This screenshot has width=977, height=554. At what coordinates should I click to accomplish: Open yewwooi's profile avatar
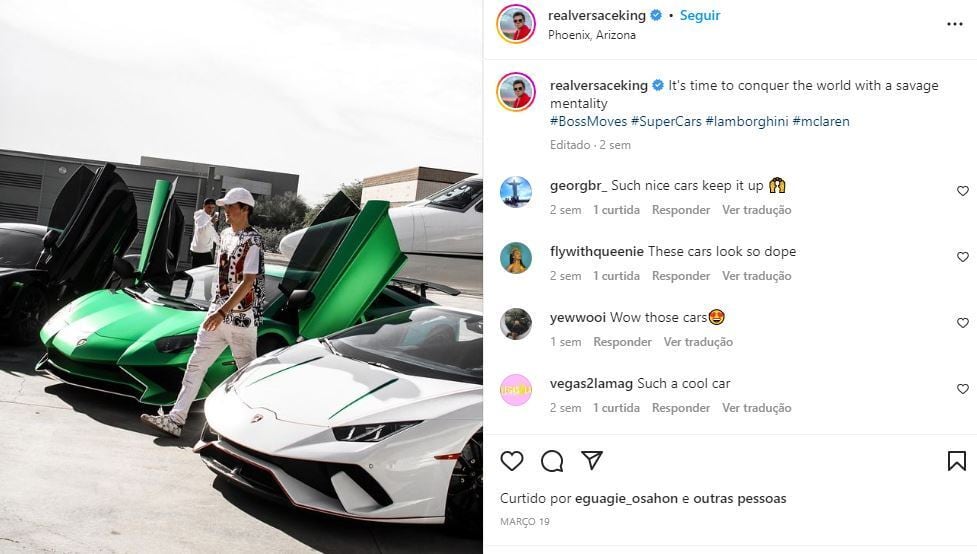pos(516,324)
